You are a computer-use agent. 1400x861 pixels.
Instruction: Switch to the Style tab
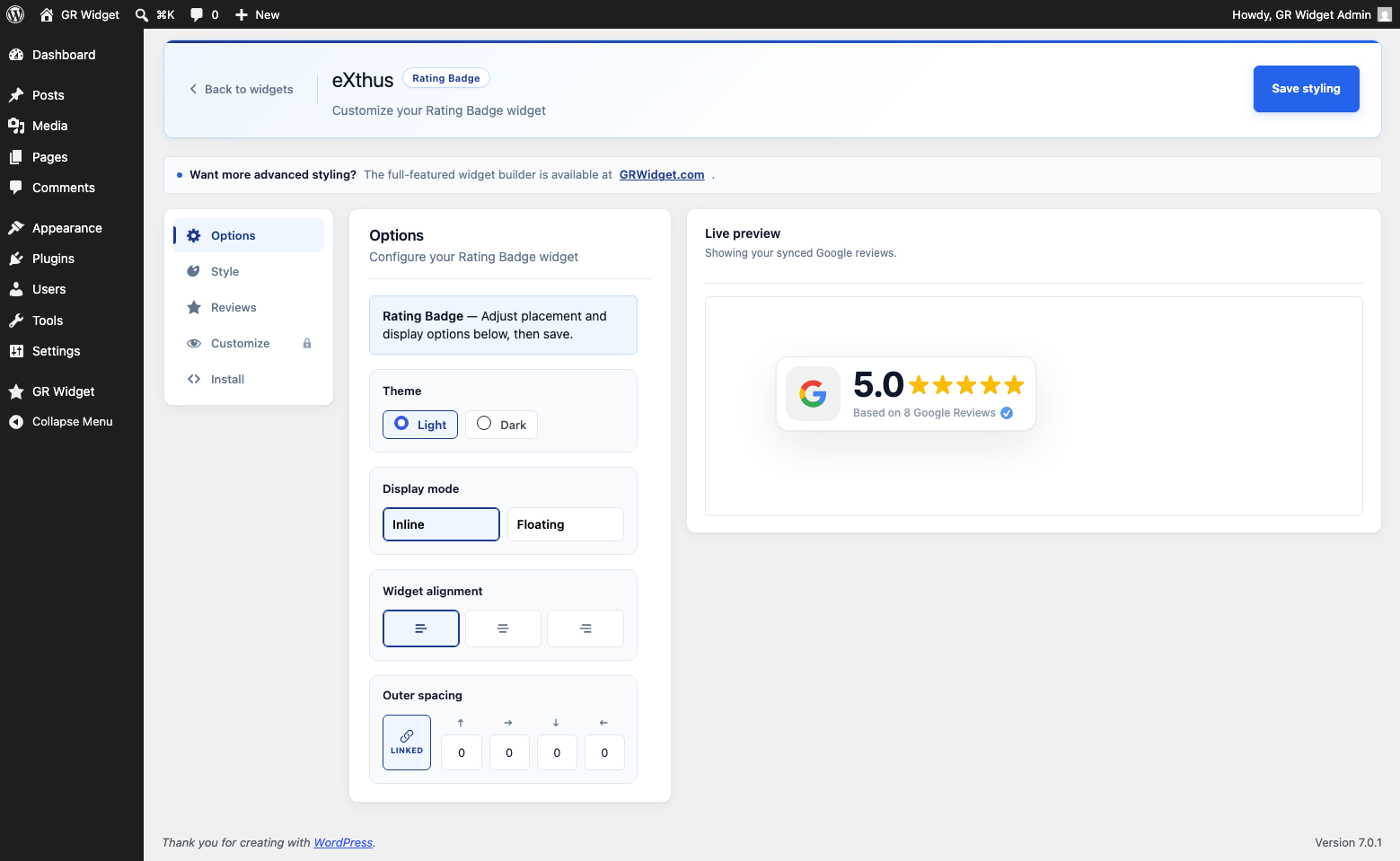point(249,271)
